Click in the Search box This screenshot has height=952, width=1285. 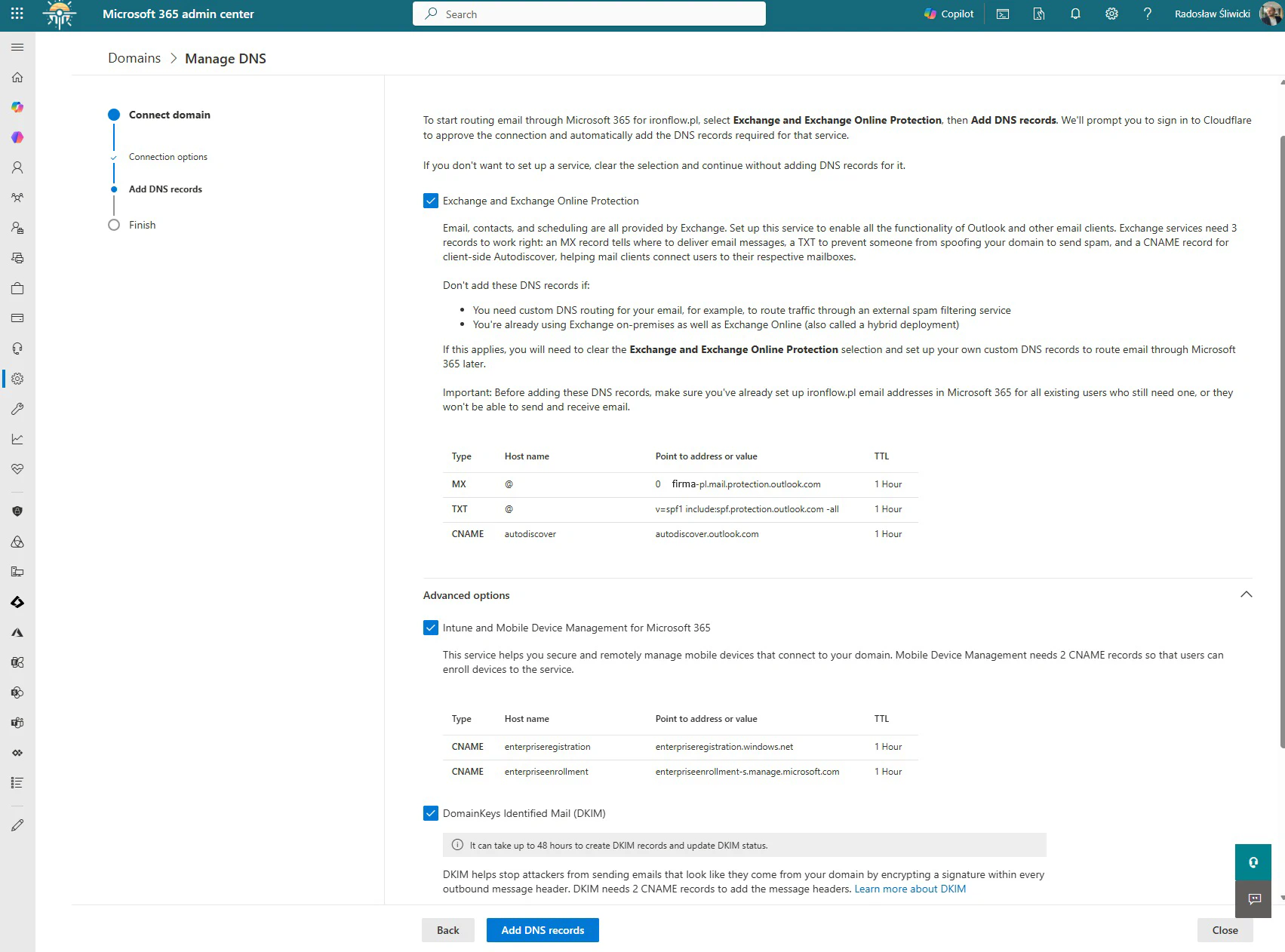(x=589, y=14)
